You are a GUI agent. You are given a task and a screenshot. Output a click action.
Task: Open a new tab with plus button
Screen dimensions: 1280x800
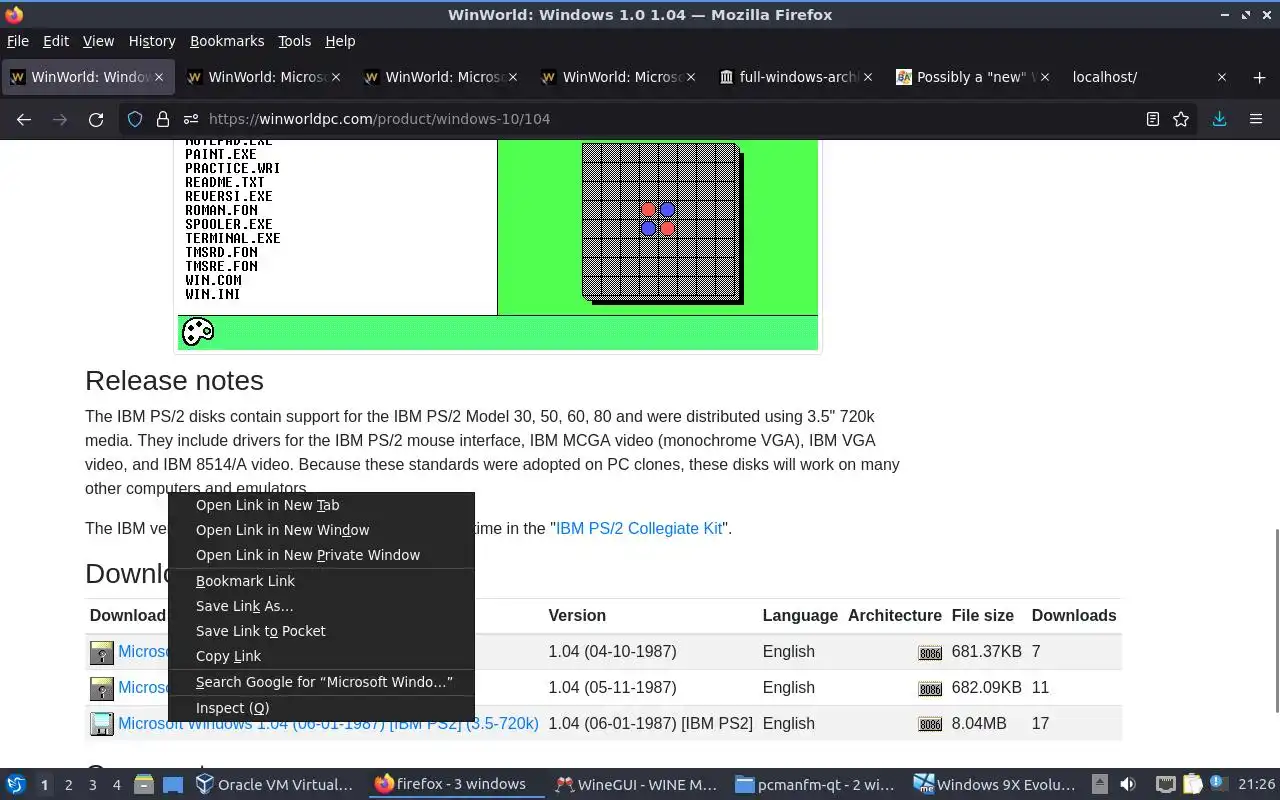1259,77
